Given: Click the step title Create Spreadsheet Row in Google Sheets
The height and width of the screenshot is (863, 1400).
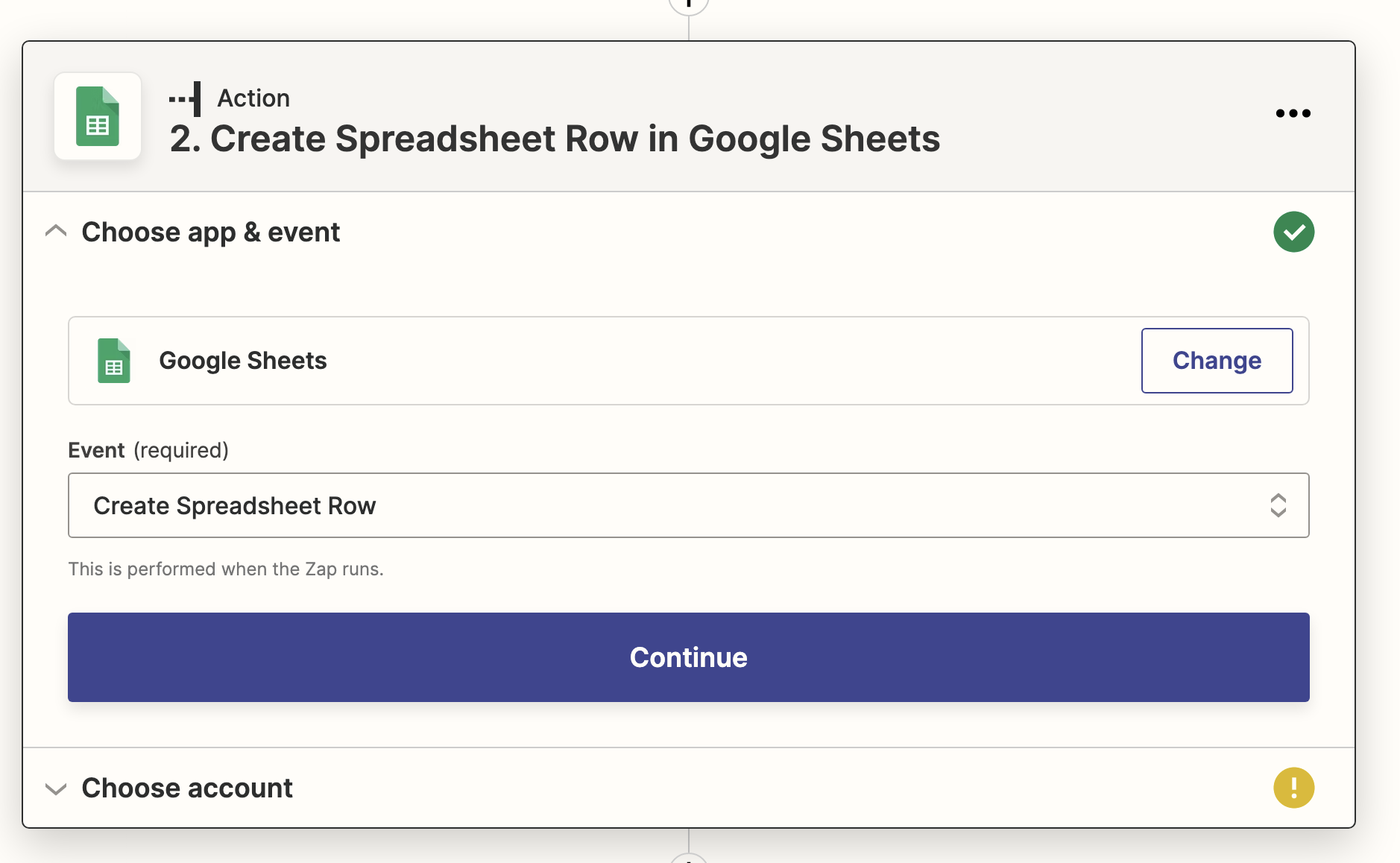Looking at the screenshot, I should point(555,139).
